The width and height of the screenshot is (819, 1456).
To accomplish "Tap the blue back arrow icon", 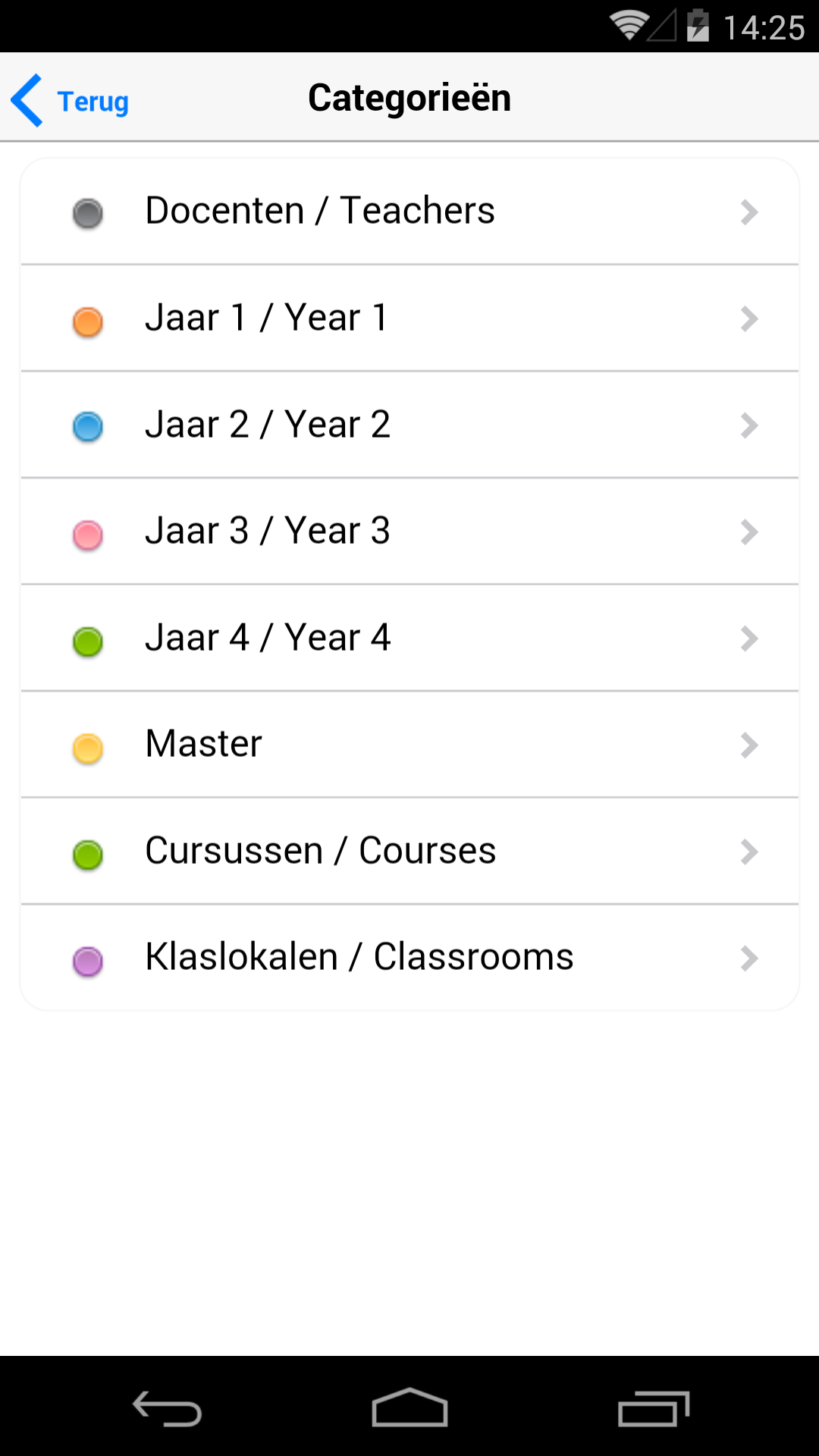I will (27, 100).
